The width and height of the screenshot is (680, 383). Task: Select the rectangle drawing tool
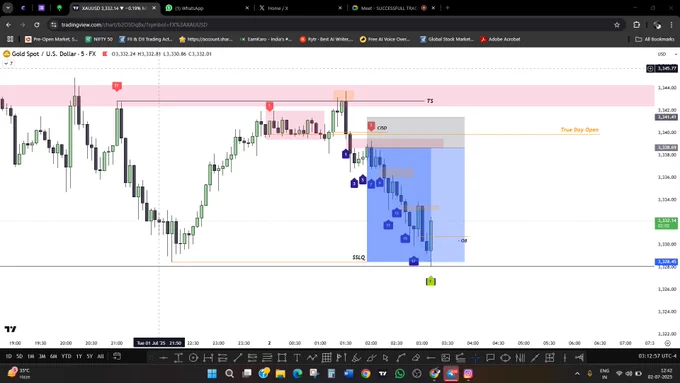pyautogui.click(x=282, y=358)
